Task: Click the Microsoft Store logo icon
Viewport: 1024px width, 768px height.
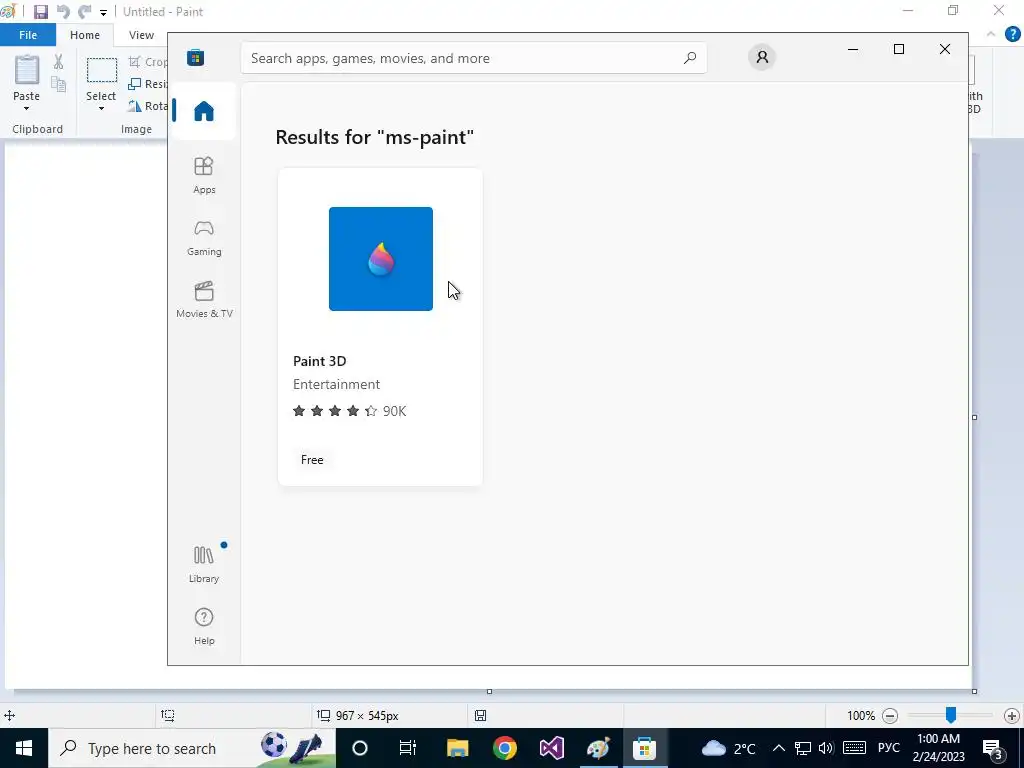Action: 195,57
